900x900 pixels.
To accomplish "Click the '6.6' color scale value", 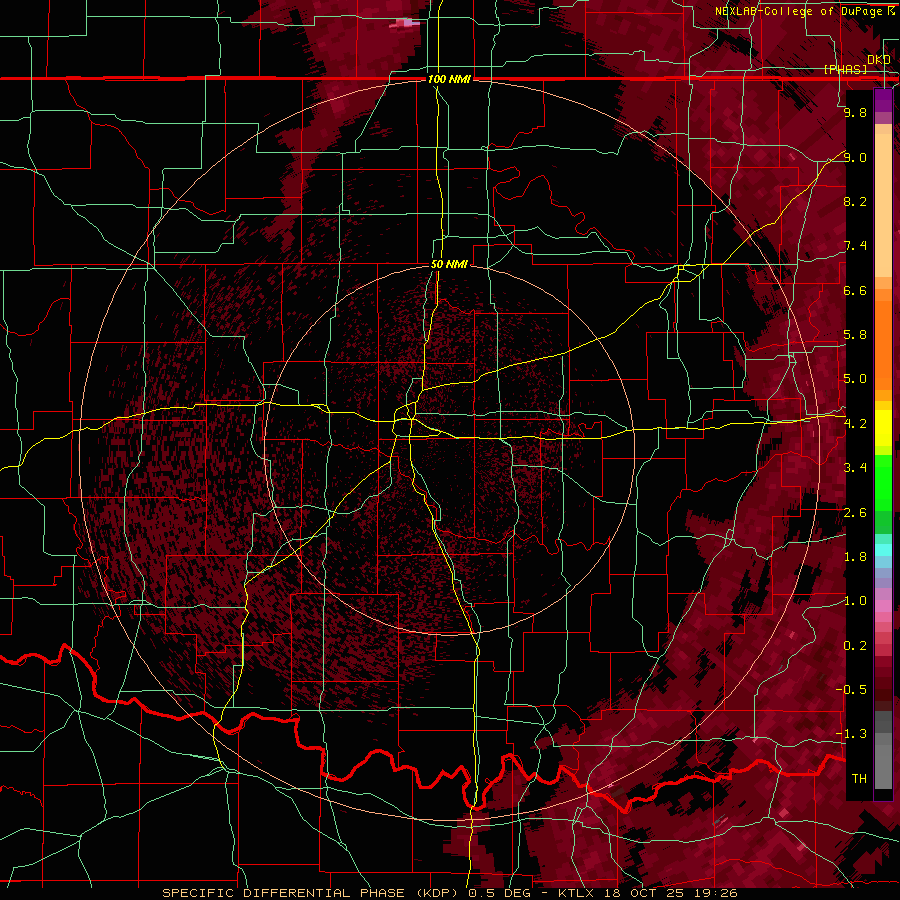I will 855,290.
